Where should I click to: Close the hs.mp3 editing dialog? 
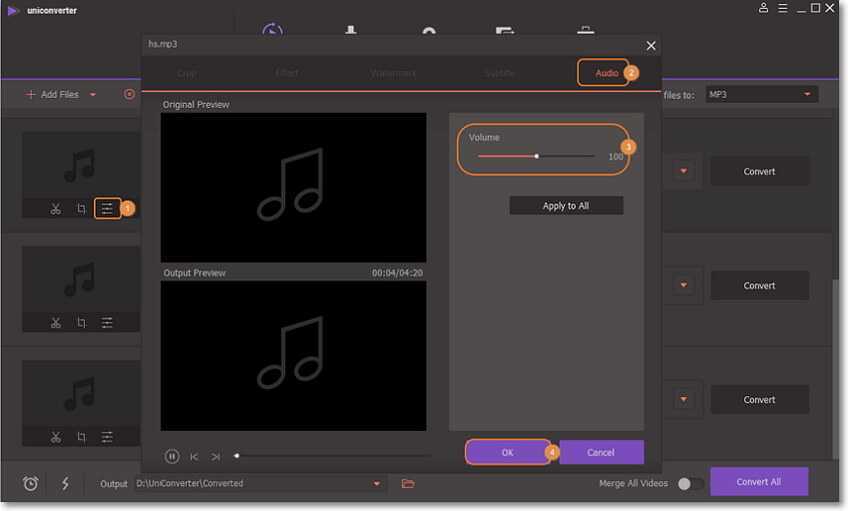coord(651,46)
